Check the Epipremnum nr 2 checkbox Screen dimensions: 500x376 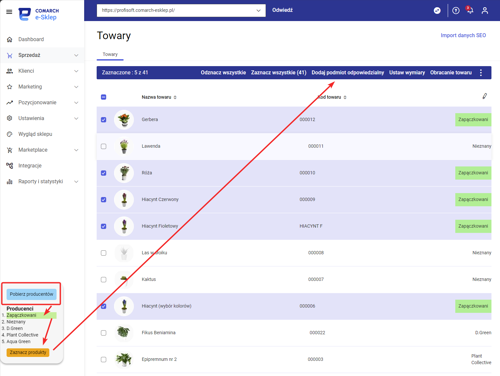(x=104, y=360)
